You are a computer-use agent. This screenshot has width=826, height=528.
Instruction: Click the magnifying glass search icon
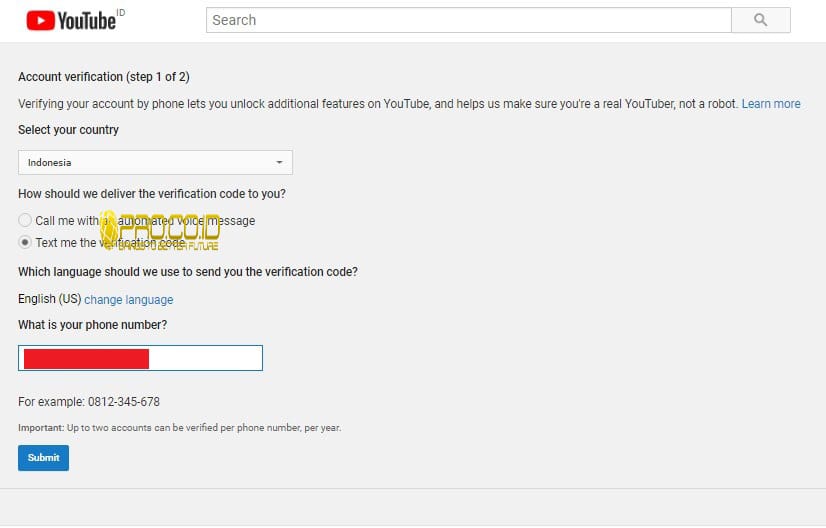coord(760,20)
